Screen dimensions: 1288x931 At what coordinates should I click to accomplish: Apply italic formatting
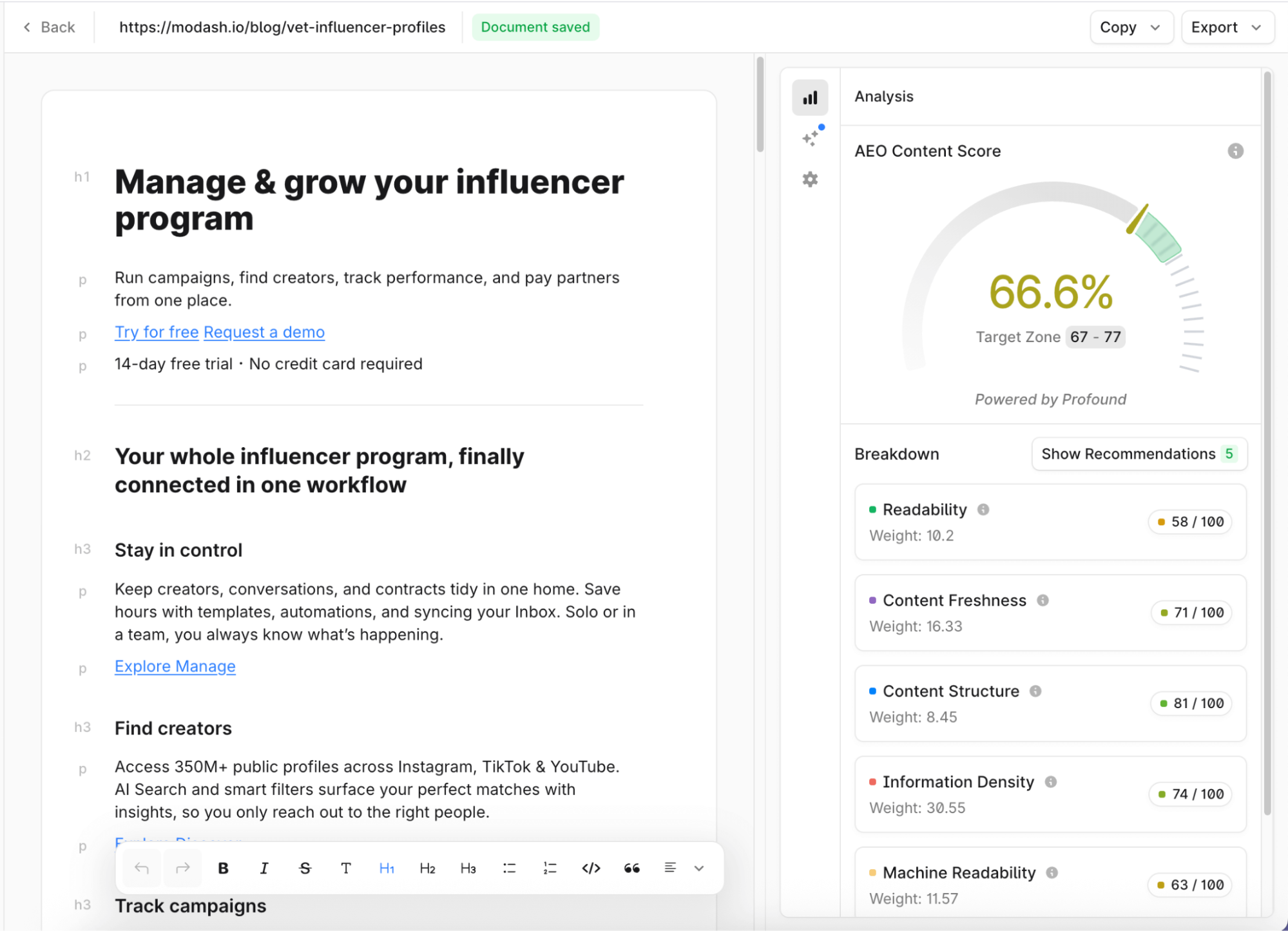[x=264, y=868]
